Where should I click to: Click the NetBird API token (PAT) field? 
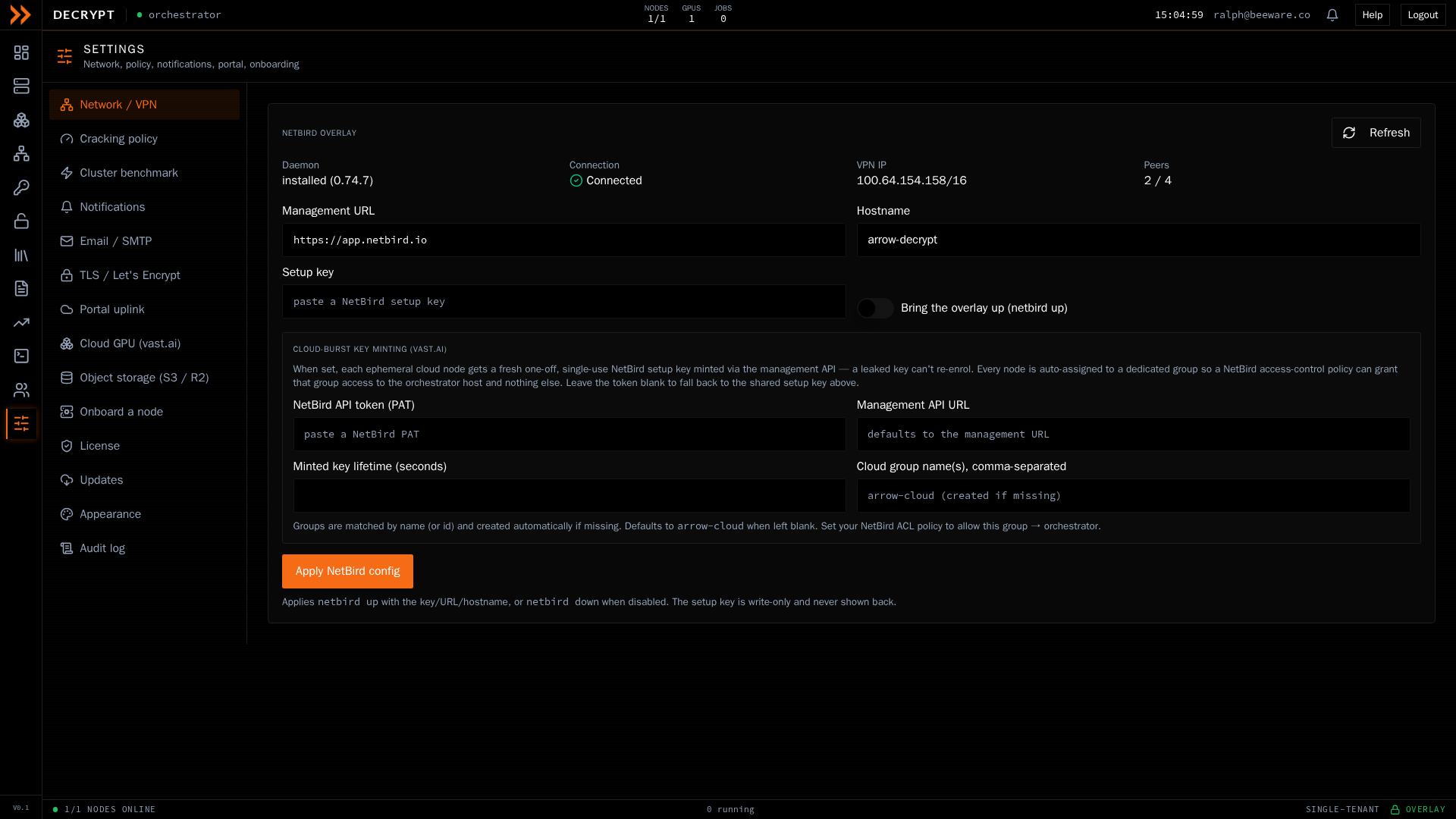click(x=570, y=434)
